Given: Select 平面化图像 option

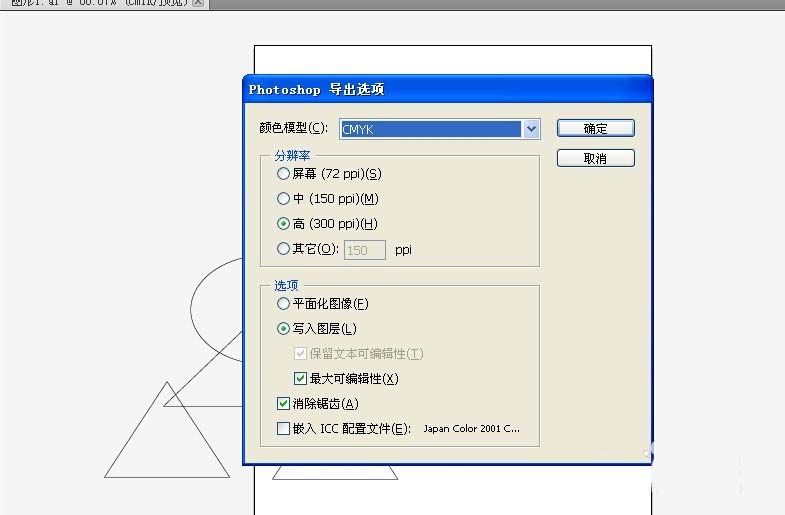Looking at the screenshot, I should click(283, 304).
